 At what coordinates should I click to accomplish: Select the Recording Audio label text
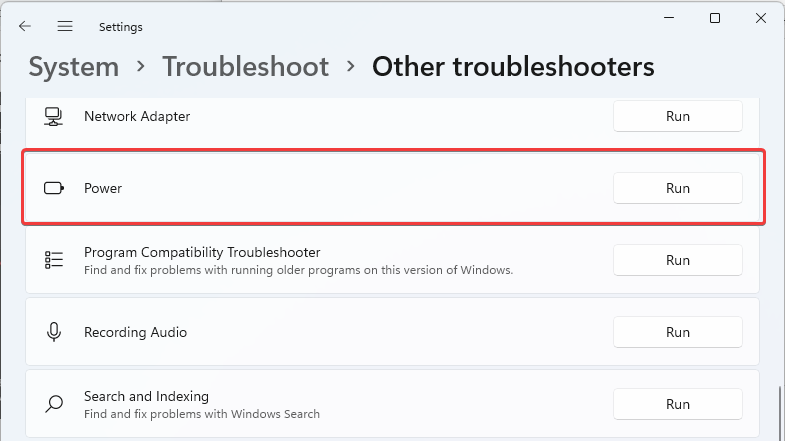click(135, 332)
